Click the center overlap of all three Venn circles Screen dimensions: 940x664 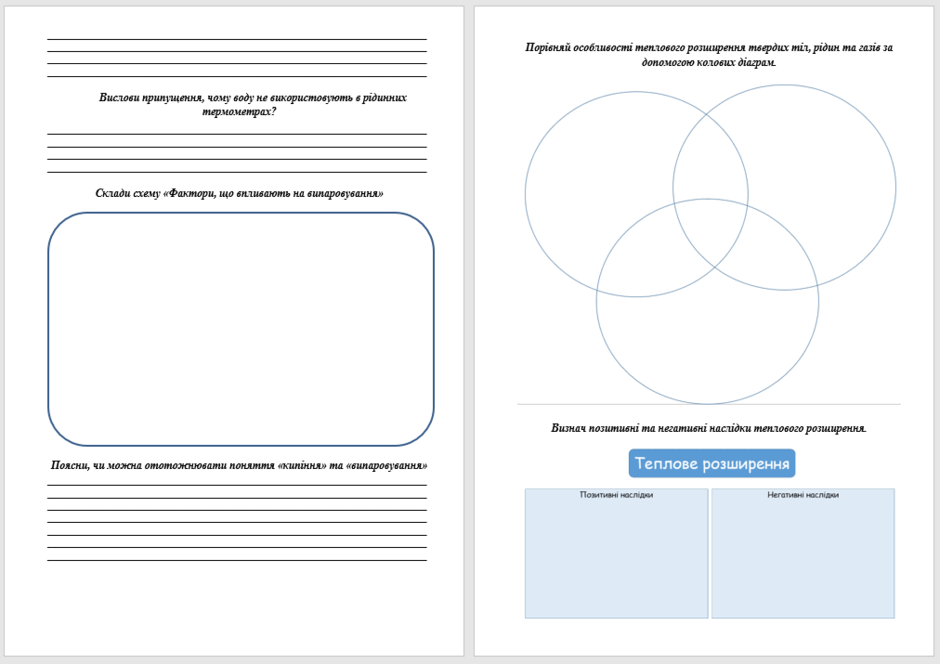(x=710, y=231)
